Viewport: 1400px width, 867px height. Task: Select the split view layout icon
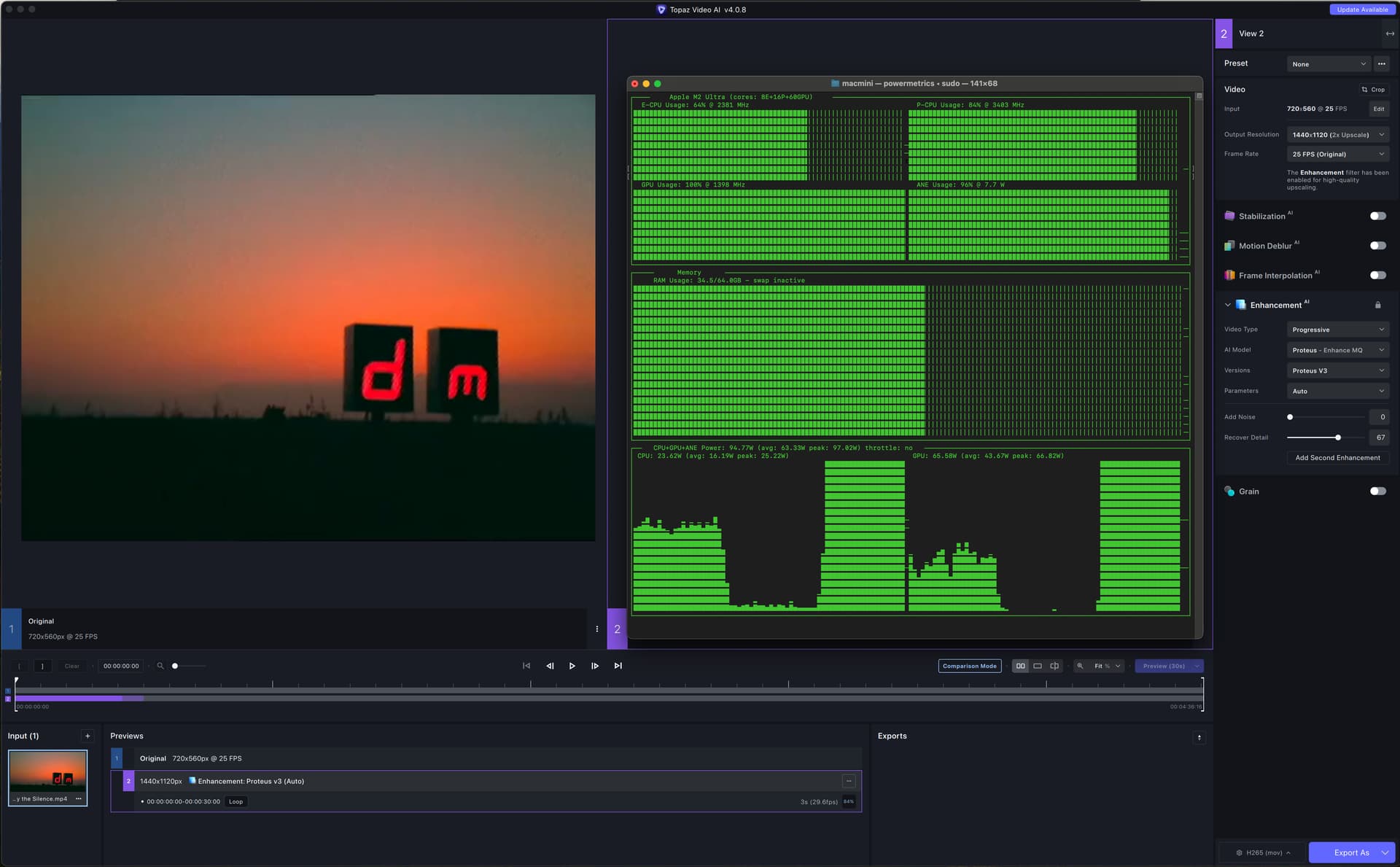1054,666
